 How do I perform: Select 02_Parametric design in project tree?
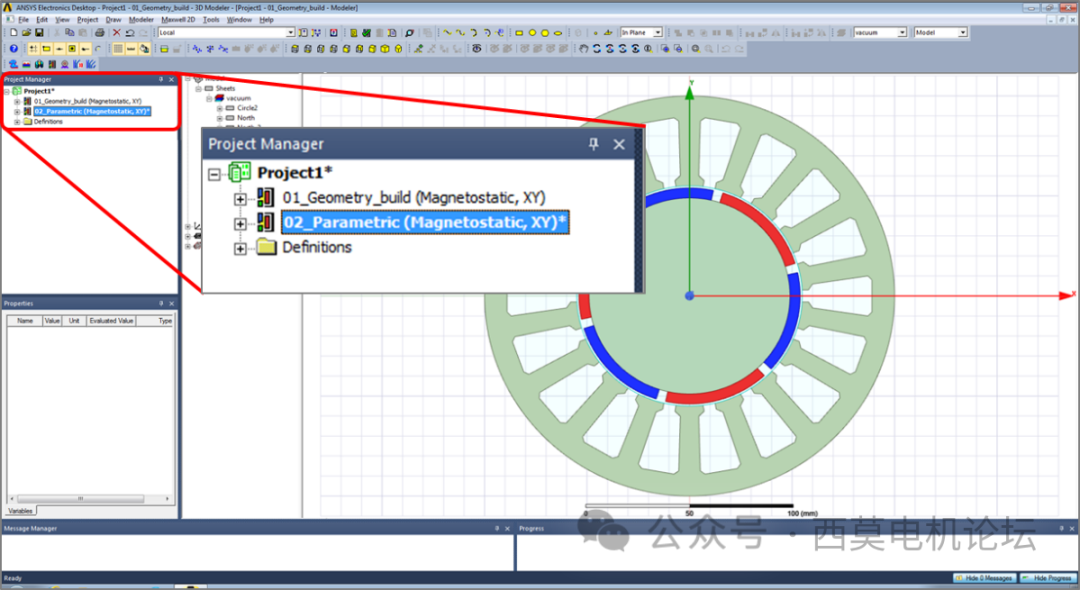click(x=91, y=111)
